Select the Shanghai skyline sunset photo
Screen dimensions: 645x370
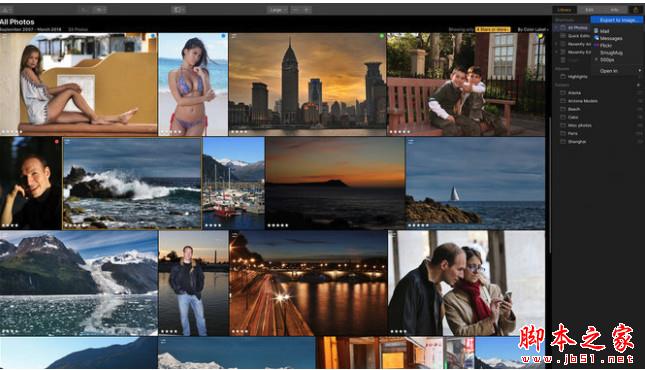(x=307, y=84)
